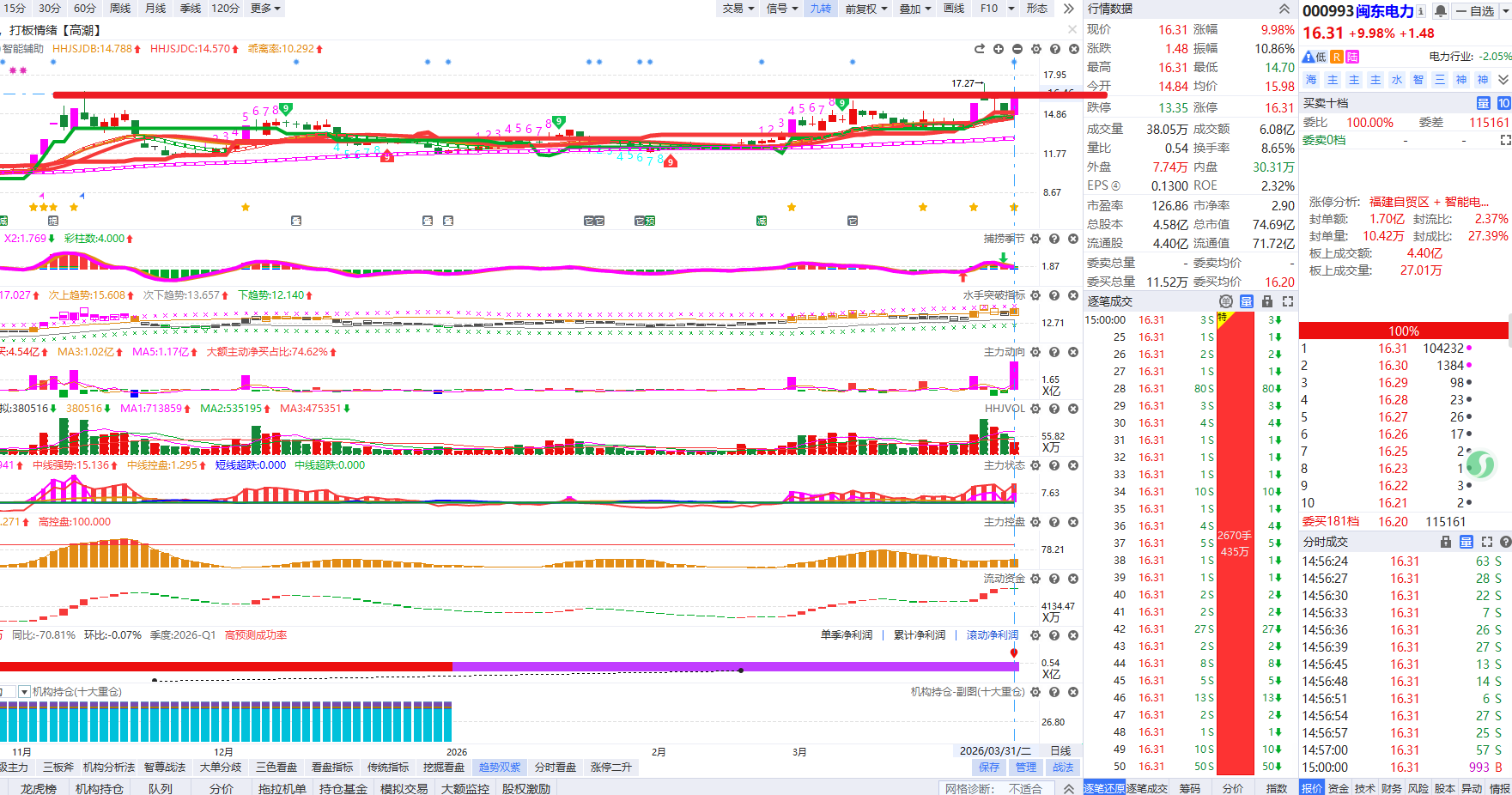Zoom out main chart with minus icon
Screen dimensions: 1512x795
tap(1017, 49)
